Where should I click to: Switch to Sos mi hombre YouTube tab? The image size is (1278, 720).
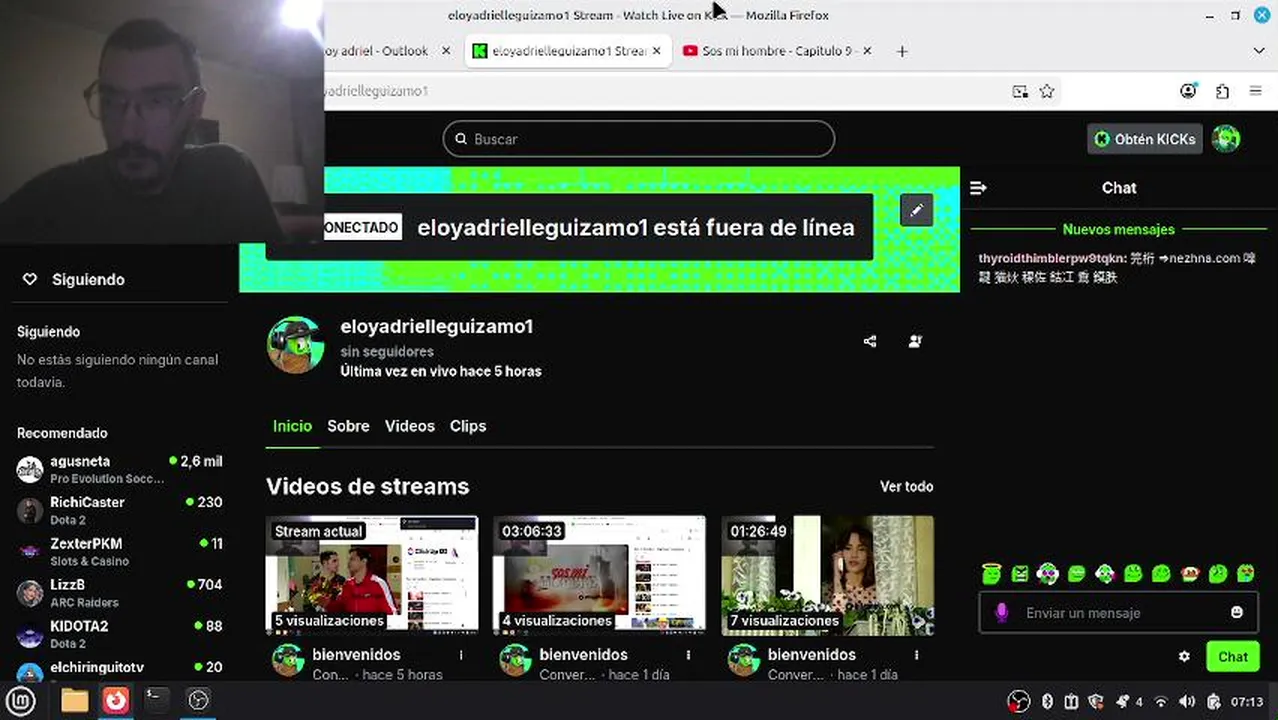[x=776, y=51]
